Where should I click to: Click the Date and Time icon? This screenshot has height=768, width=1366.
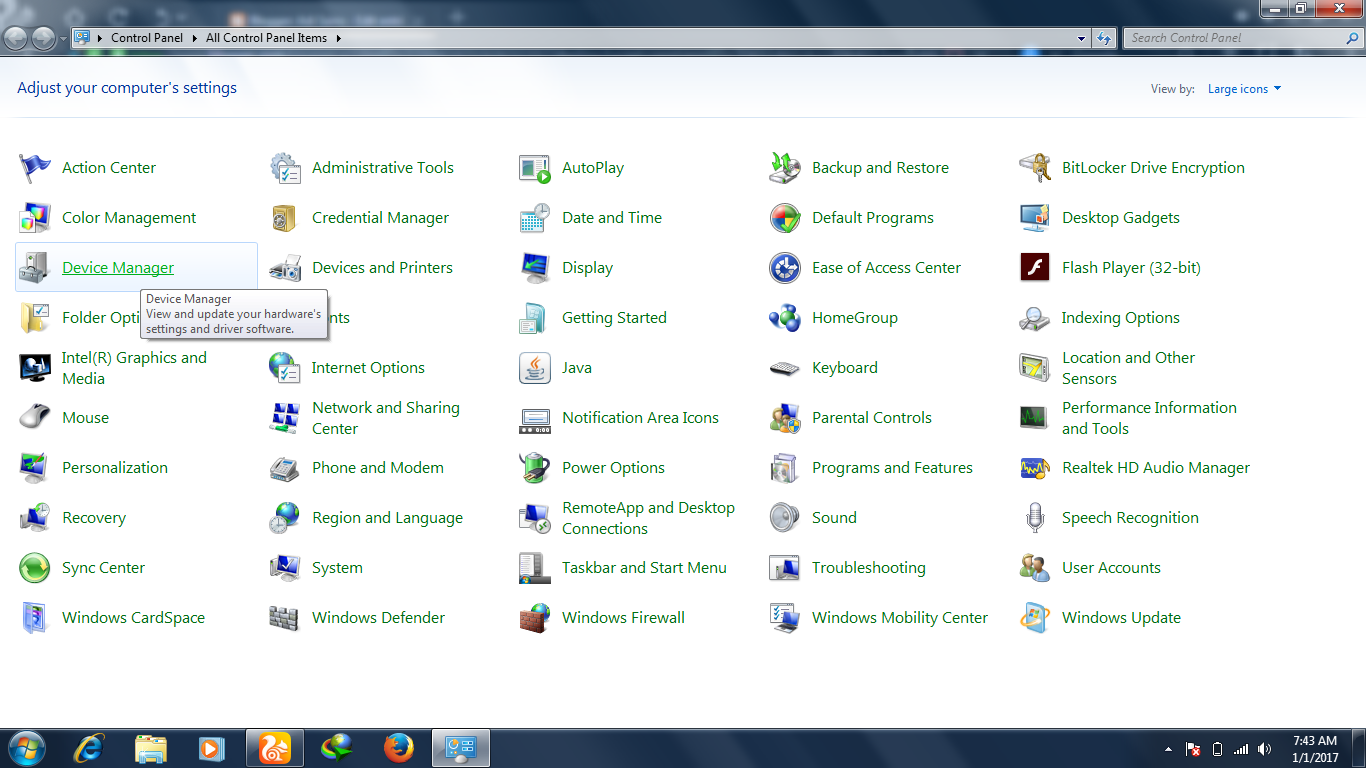(x=535, y=218)
